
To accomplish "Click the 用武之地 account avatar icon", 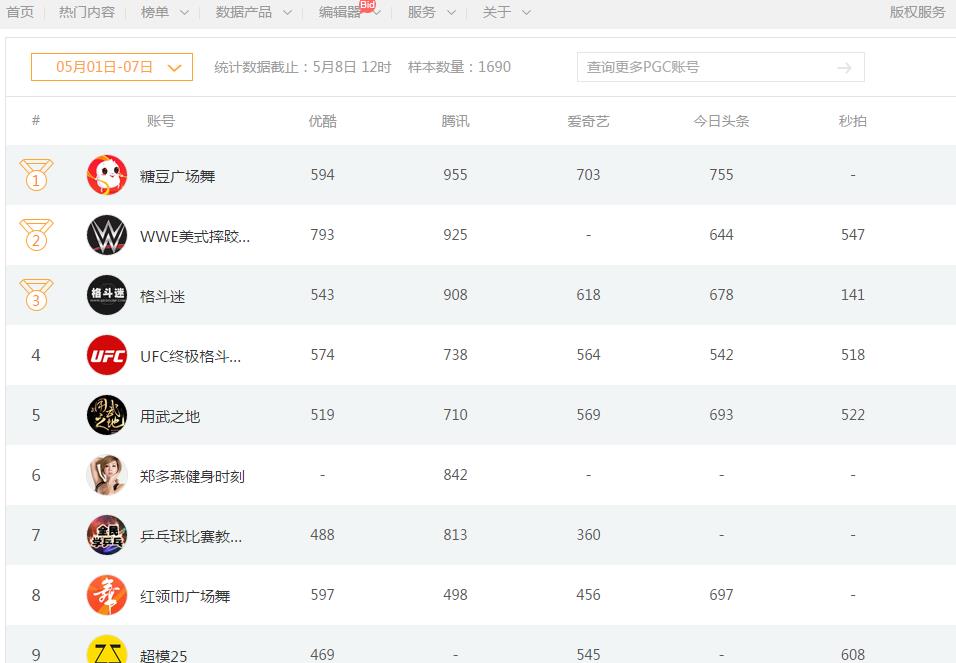I will 107,415.
